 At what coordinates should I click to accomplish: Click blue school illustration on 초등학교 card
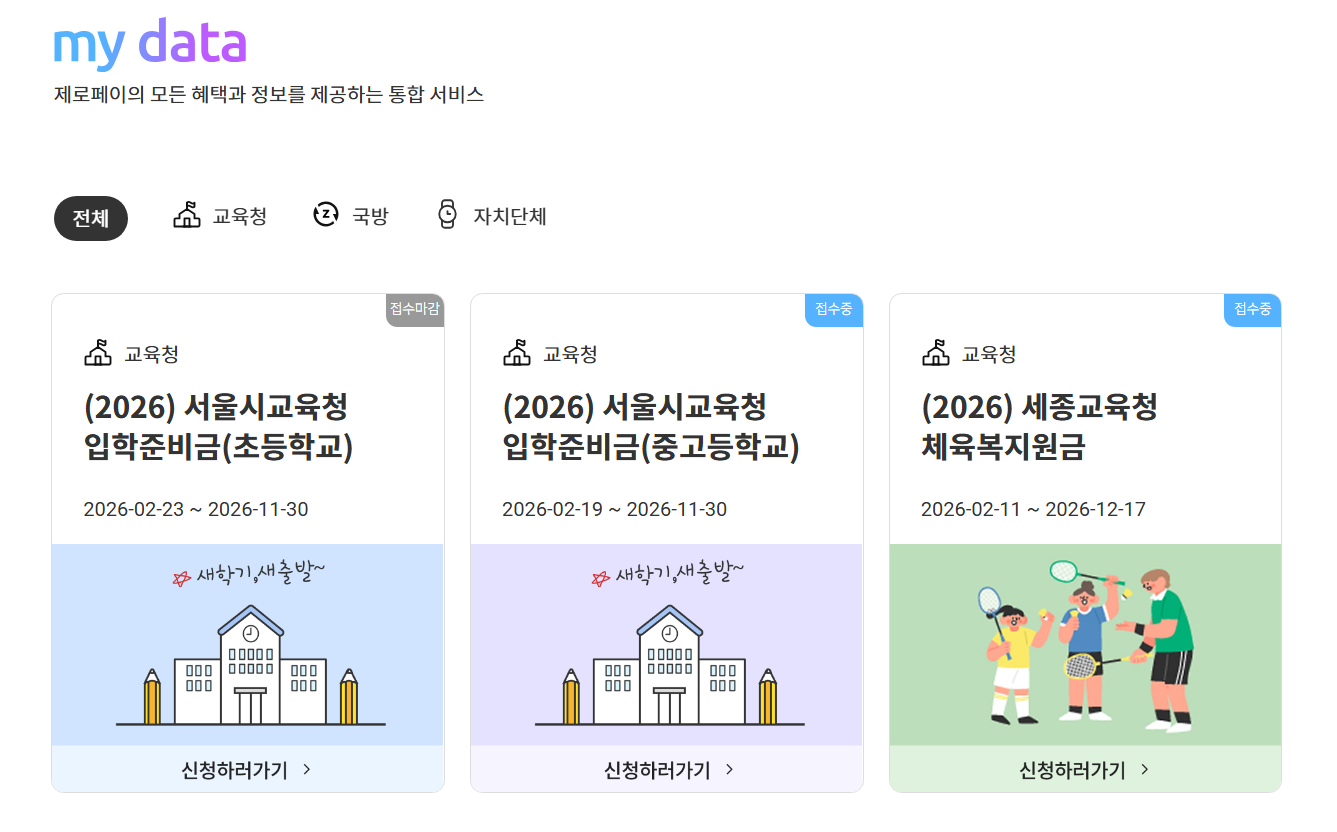point(248,645)
